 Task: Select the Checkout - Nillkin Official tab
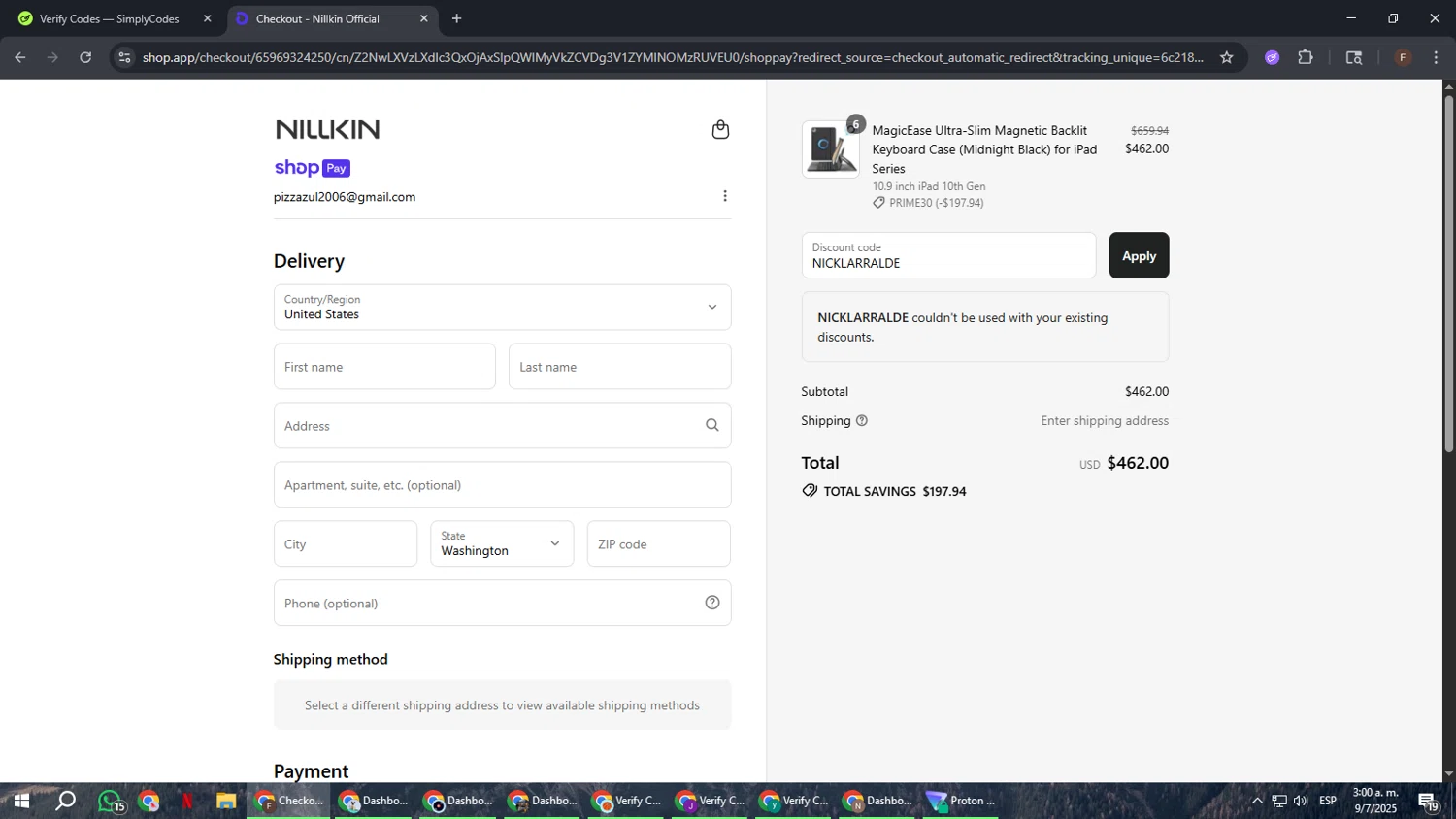[x=330, y=18]
